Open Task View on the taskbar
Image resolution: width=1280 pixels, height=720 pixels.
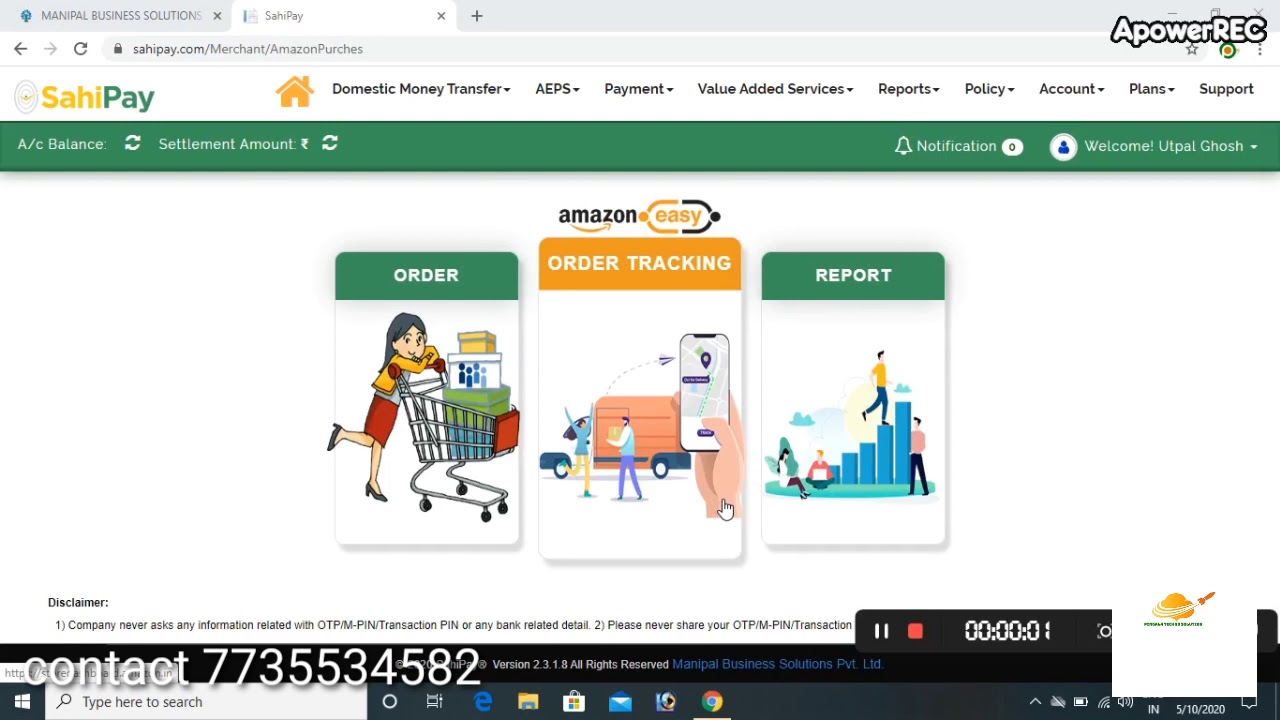pos(435,702)
